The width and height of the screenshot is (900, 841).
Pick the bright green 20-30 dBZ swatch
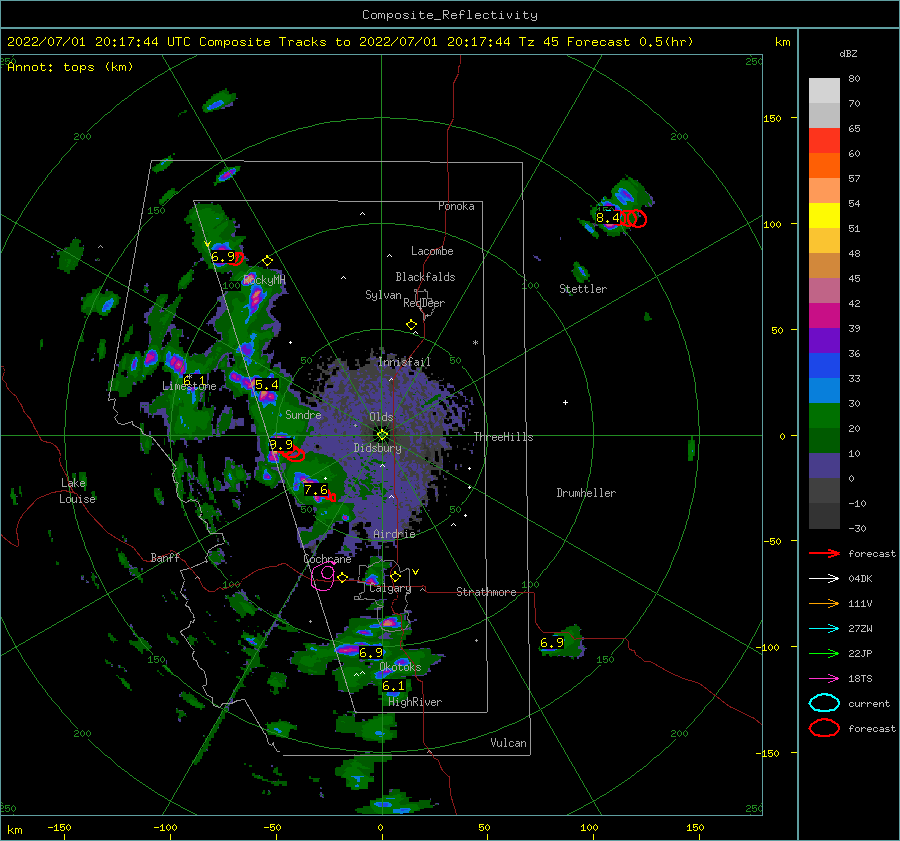824,416
